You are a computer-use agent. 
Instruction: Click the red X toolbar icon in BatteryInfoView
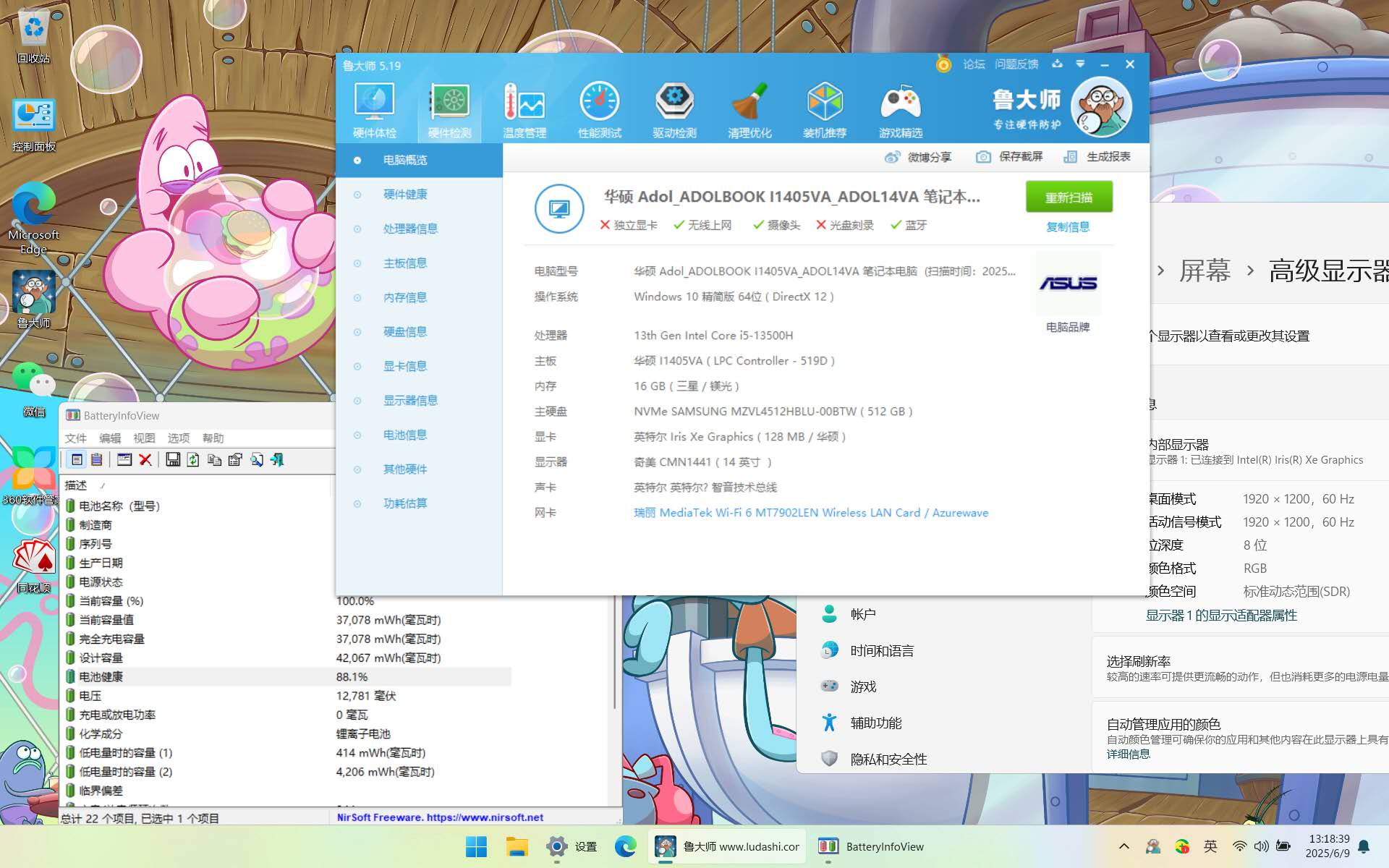click(145, 459)
